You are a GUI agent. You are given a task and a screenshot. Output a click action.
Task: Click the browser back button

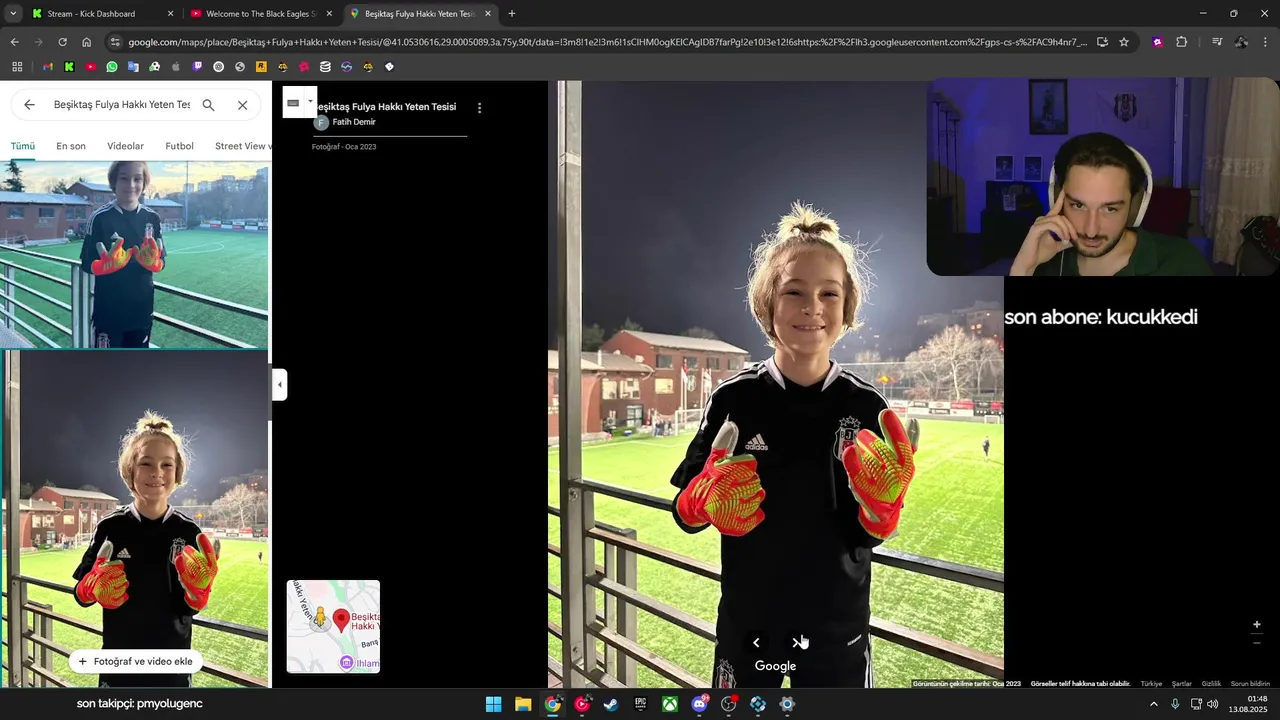(x=14, y=42)
